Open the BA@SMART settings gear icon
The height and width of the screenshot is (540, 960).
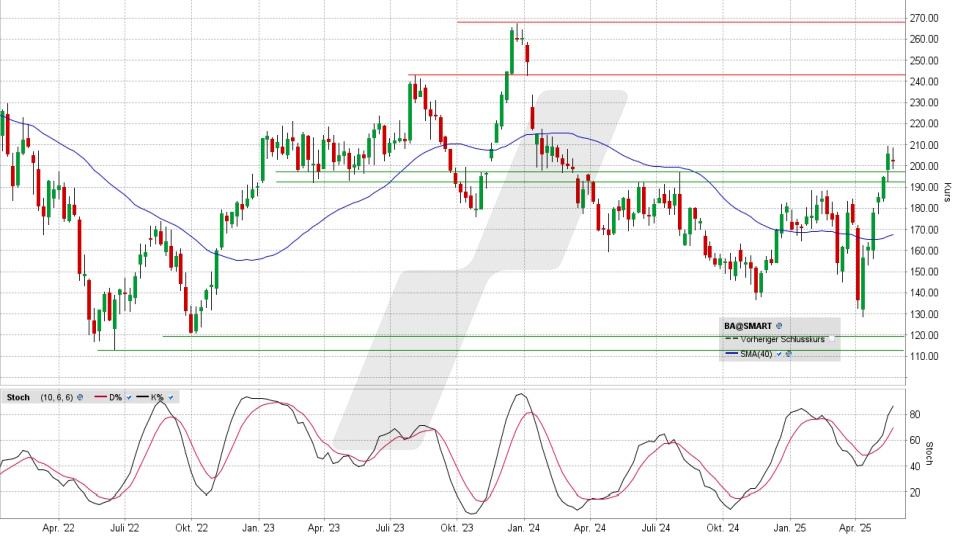coord(779,326)
